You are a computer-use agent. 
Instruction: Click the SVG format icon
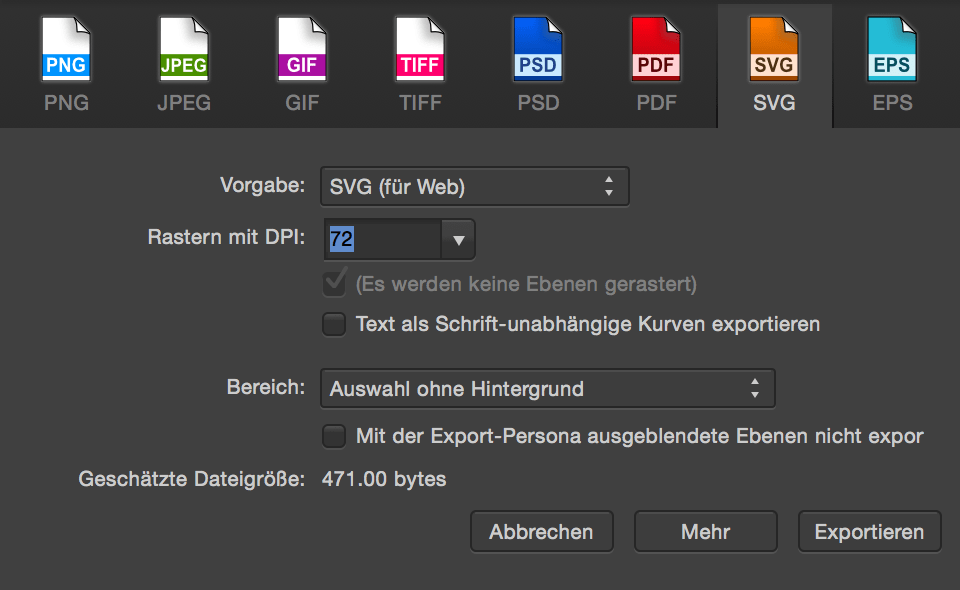773,48
